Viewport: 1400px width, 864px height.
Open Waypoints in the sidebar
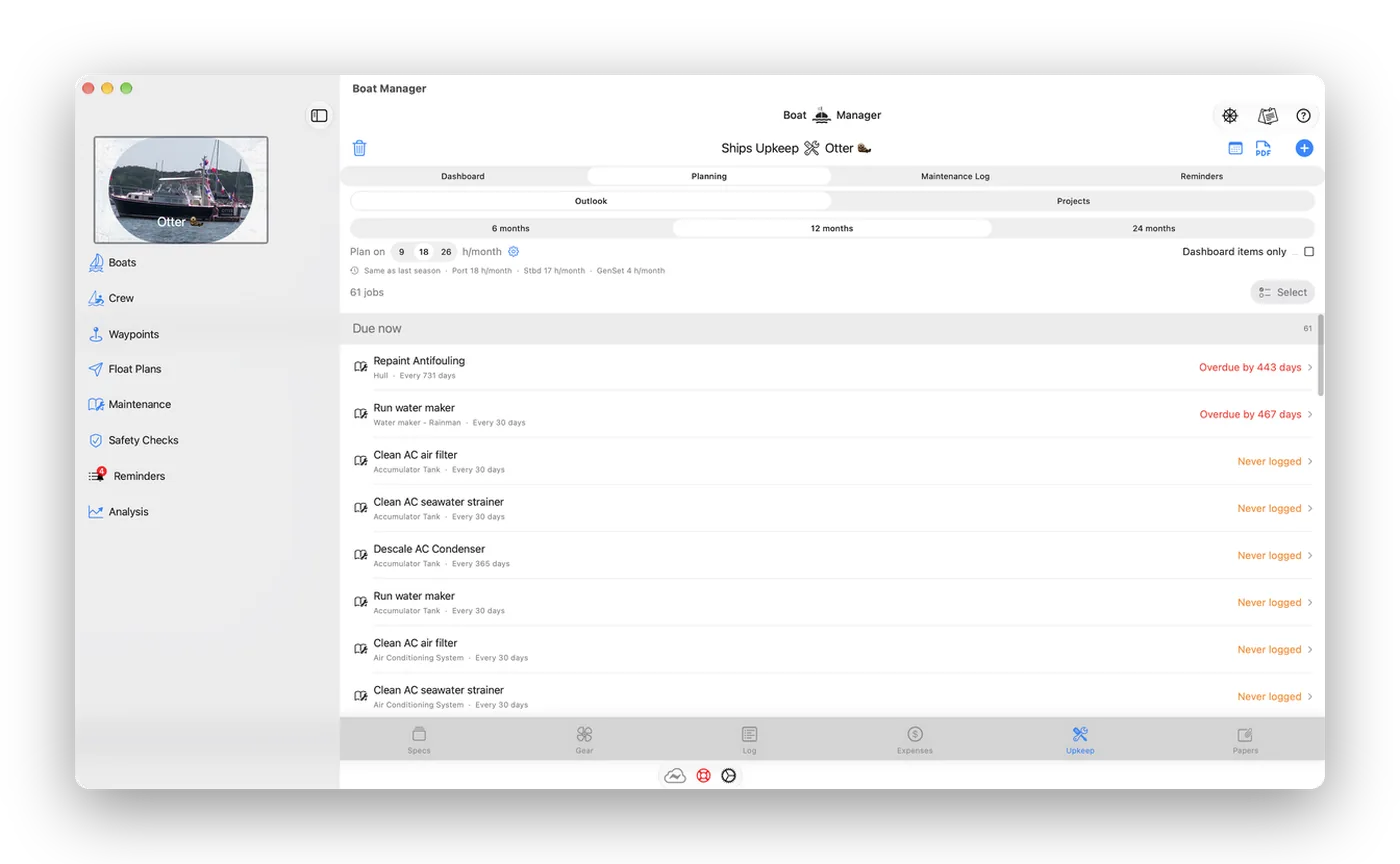click(134, 334)
